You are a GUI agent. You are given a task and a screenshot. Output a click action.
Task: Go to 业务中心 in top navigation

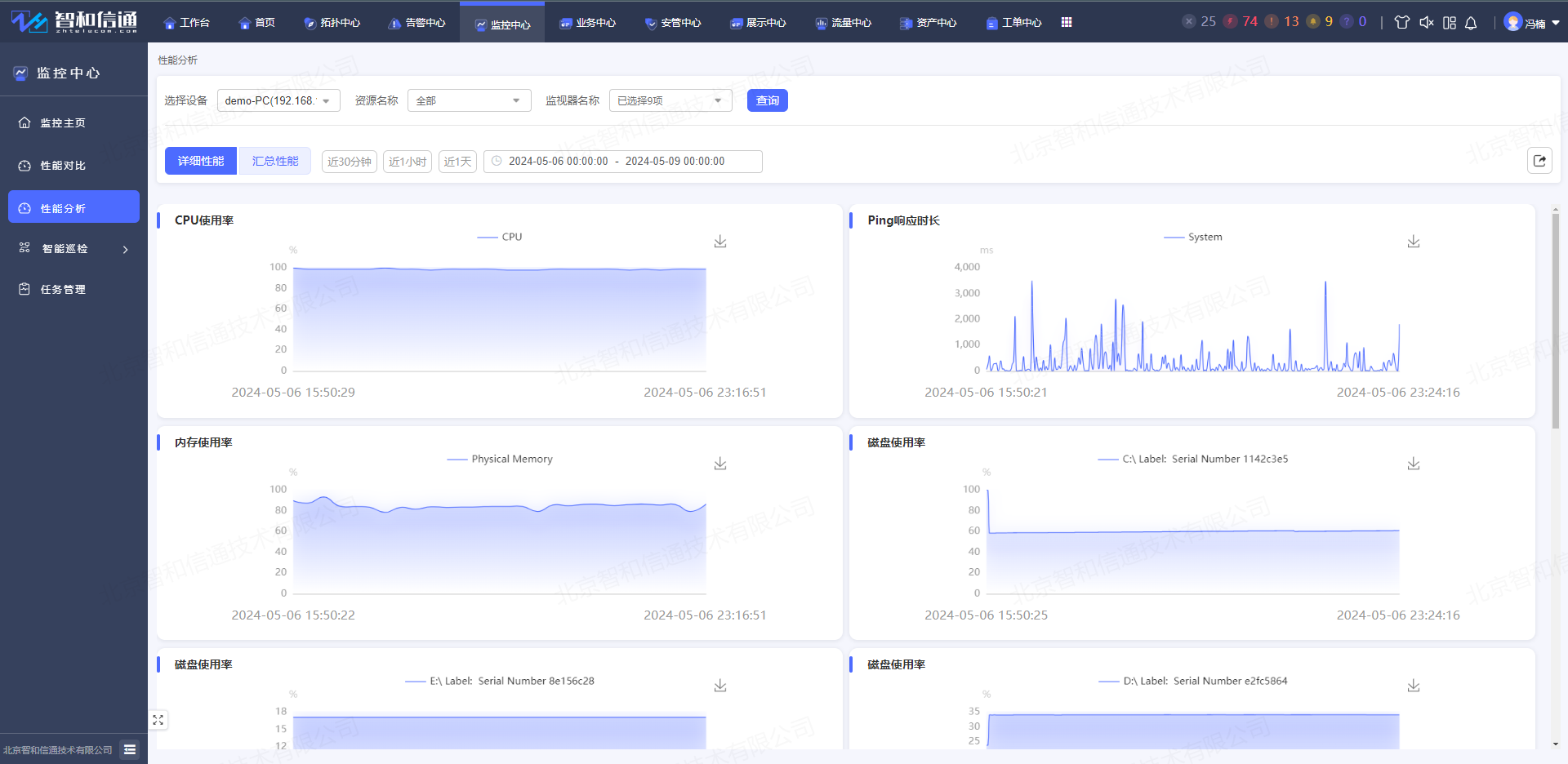(588, 23)
